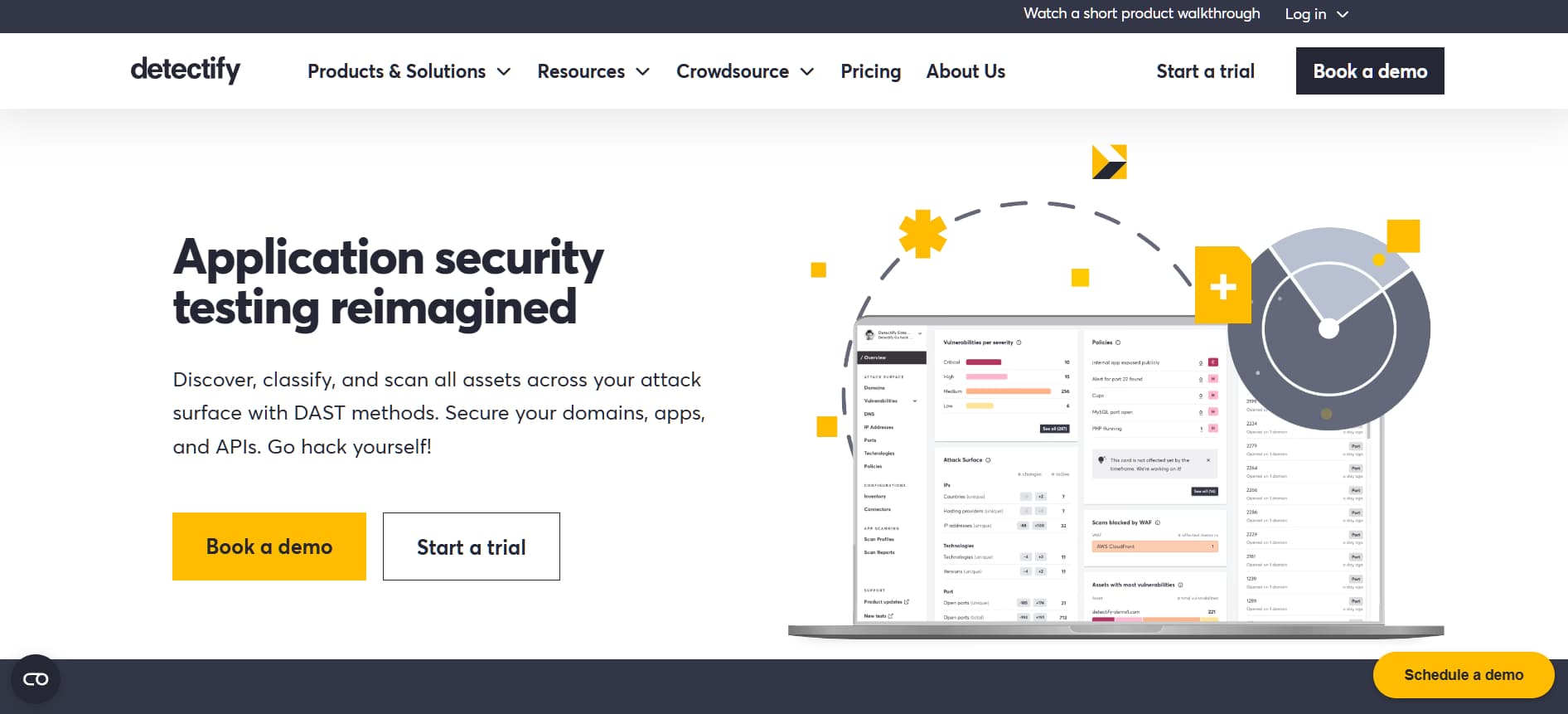
Task: Open the Log in dropdown arrow
Action: [1343, 14]
